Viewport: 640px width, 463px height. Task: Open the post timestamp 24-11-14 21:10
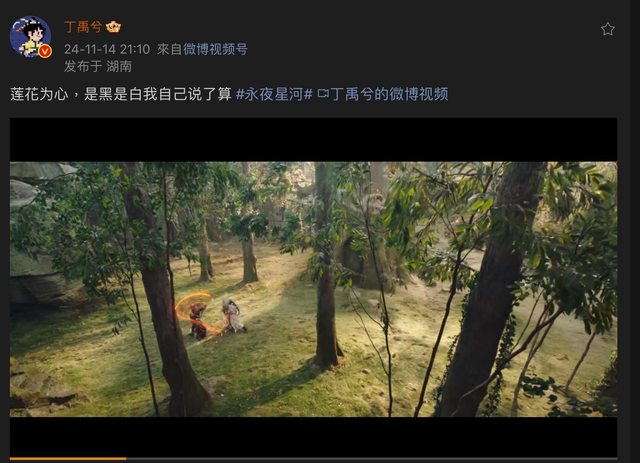(107, 49)
